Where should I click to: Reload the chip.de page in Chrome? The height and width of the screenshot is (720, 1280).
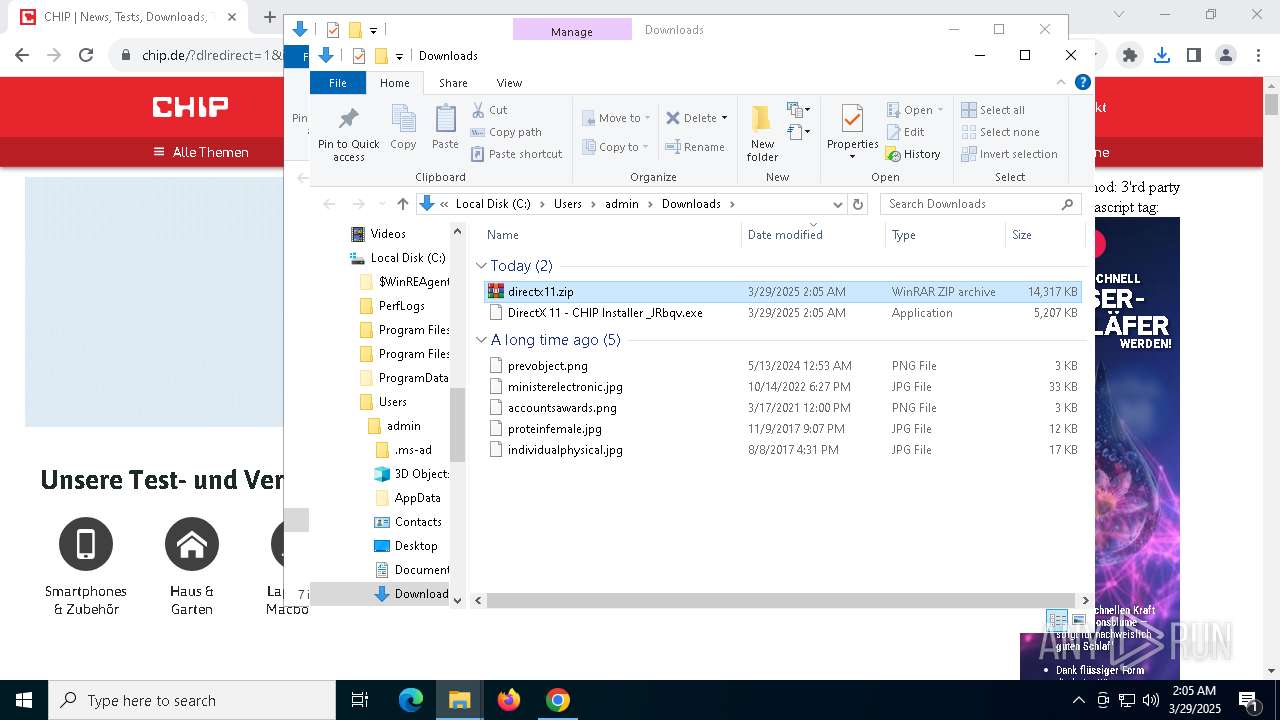86,56
